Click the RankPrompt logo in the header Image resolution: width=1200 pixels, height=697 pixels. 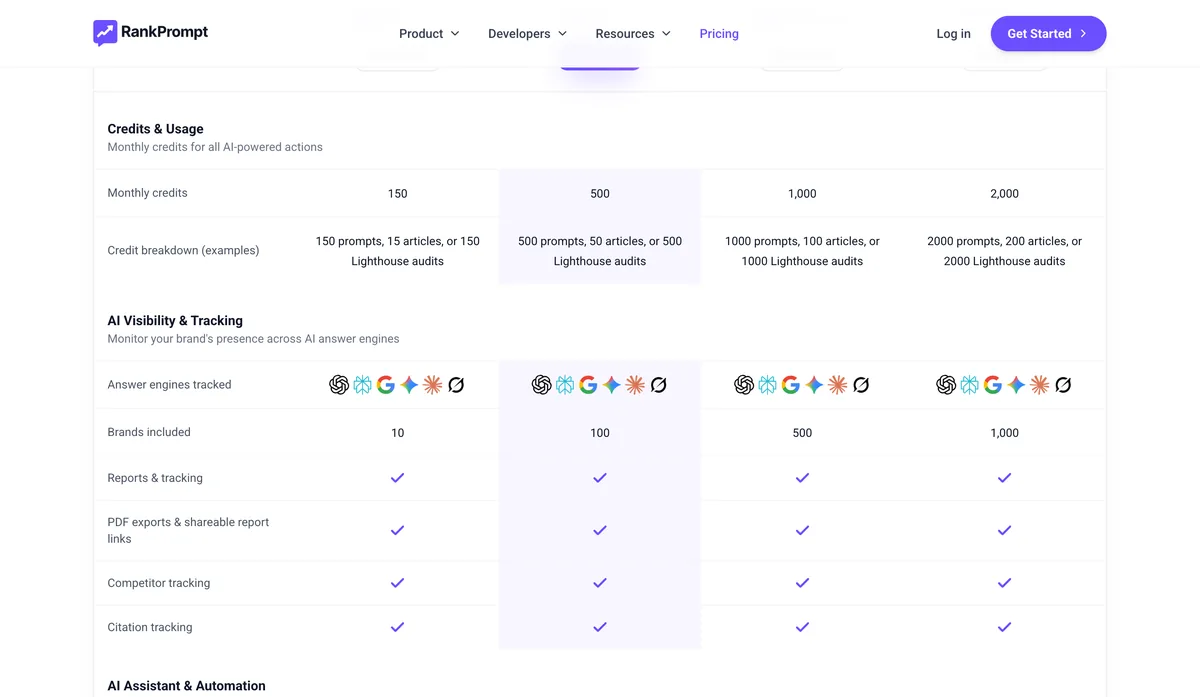pyautogui.click(x=151, y=32)
